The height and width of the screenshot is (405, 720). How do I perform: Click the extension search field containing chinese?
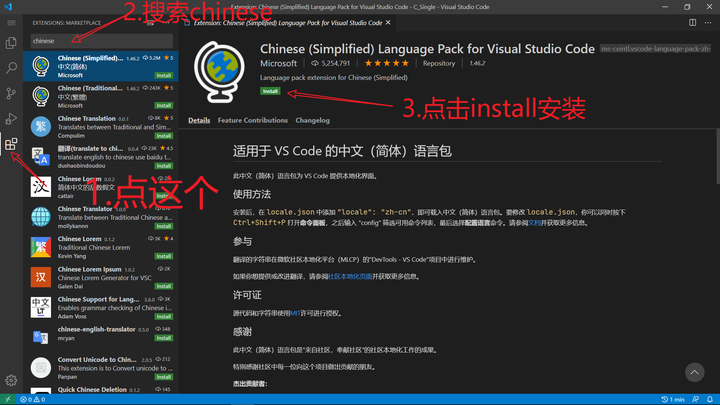(x=101, y=41)
